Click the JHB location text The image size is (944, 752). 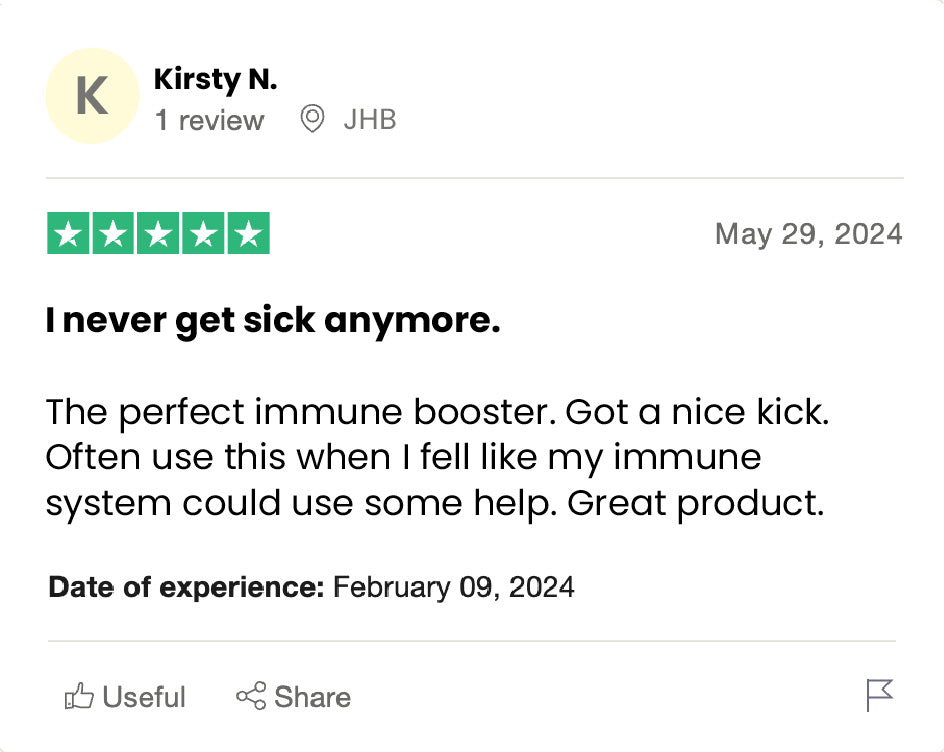(370, 120)
